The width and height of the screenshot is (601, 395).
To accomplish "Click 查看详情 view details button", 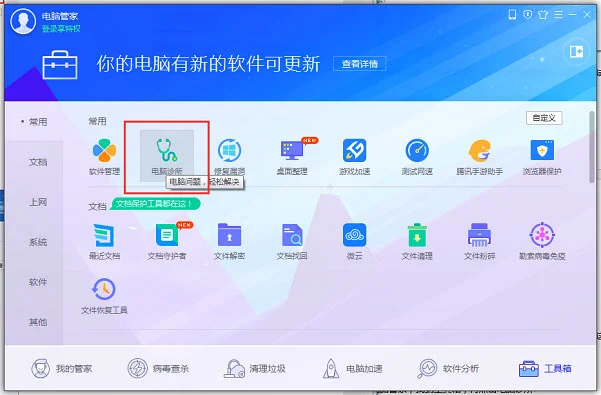I will click(360, 64).
